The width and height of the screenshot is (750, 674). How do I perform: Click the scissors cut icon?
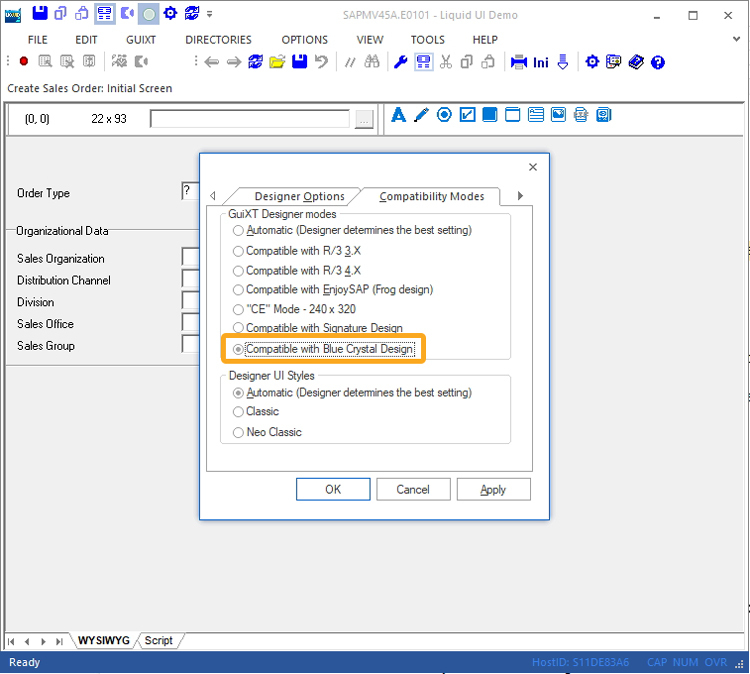click(x=446, y=62)
